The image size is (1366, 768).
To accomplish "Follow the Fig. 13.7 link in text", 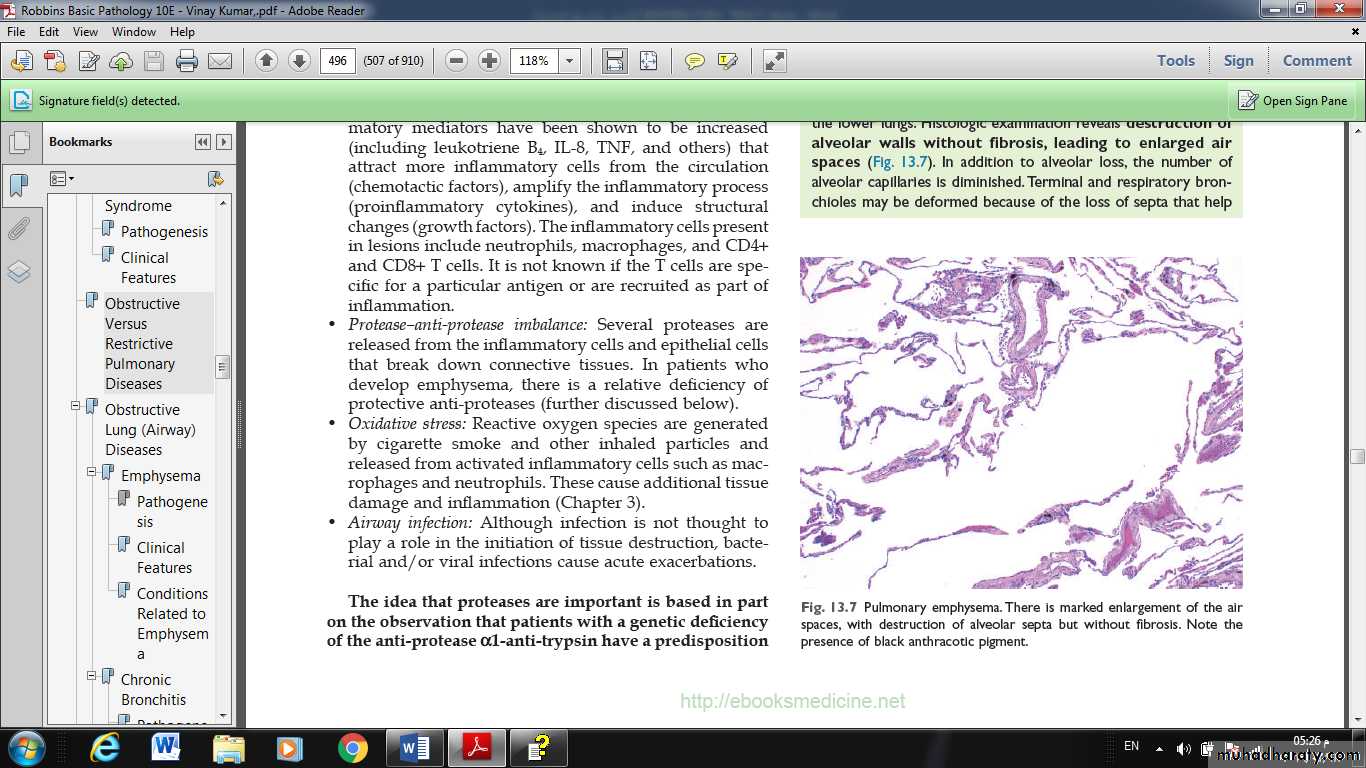I will coord(899,162).
